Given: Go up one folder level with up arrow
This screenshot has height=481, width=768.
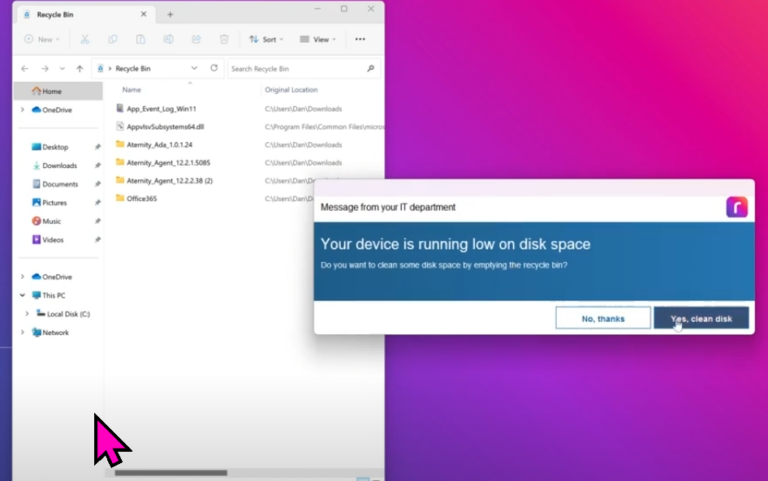Looking at the screenshot, I should click(80, 68).
